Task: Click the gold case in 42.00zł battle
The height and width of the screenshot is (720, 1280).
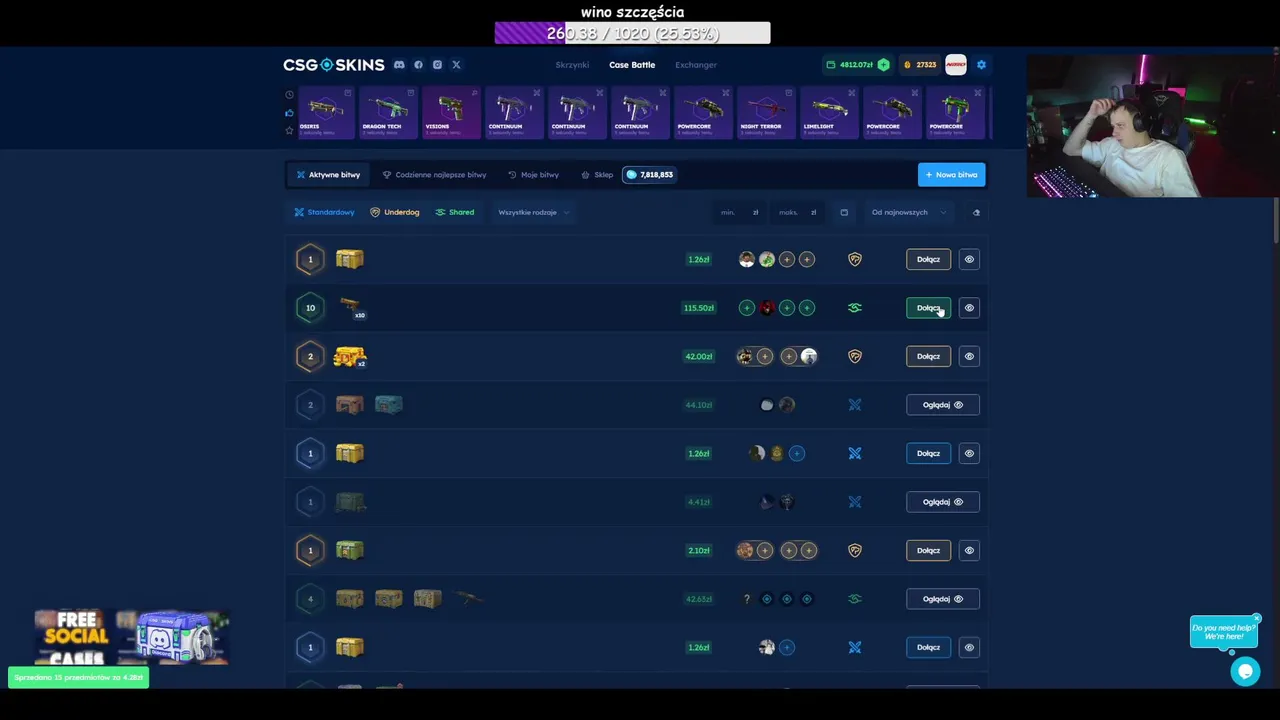Action: [350, 356]
